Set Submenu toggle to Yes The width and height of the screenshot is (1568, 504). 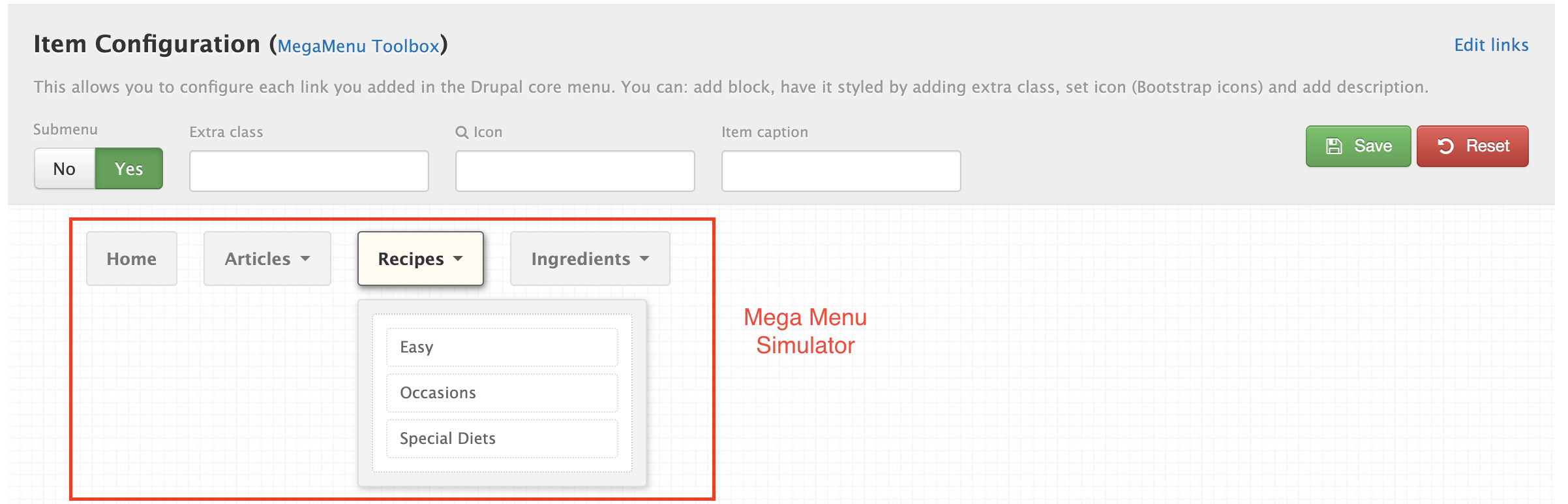[x=129, y=169]
